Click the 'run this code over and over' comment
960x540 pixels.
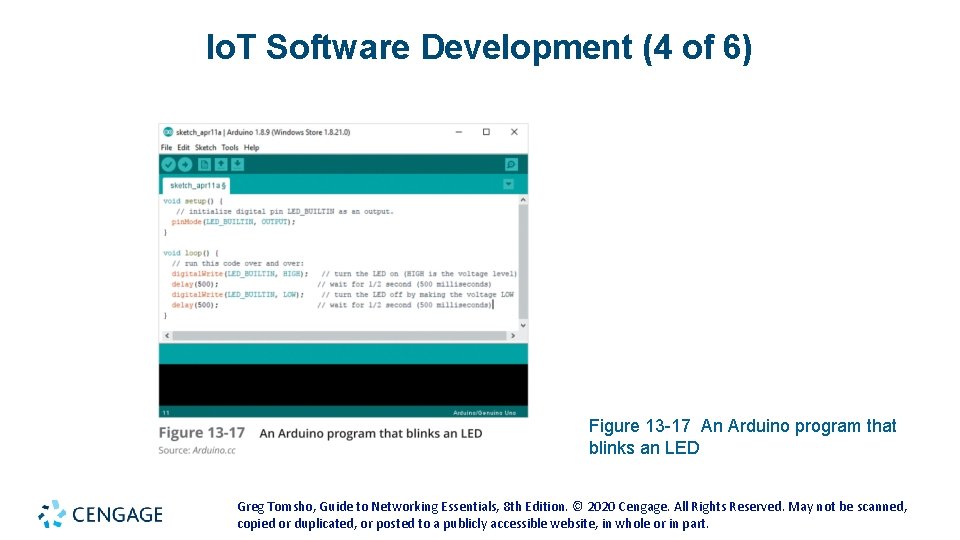click(238, 263)
